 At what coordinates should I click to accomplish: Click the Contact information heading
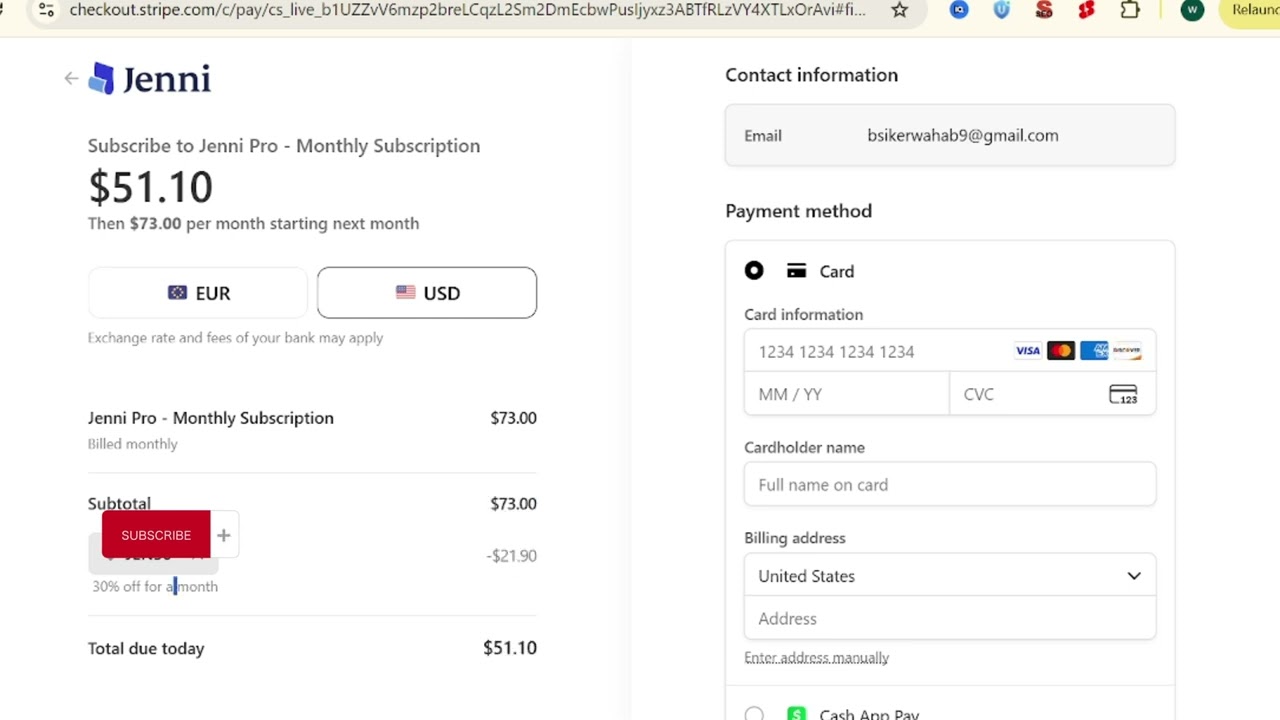811,75
